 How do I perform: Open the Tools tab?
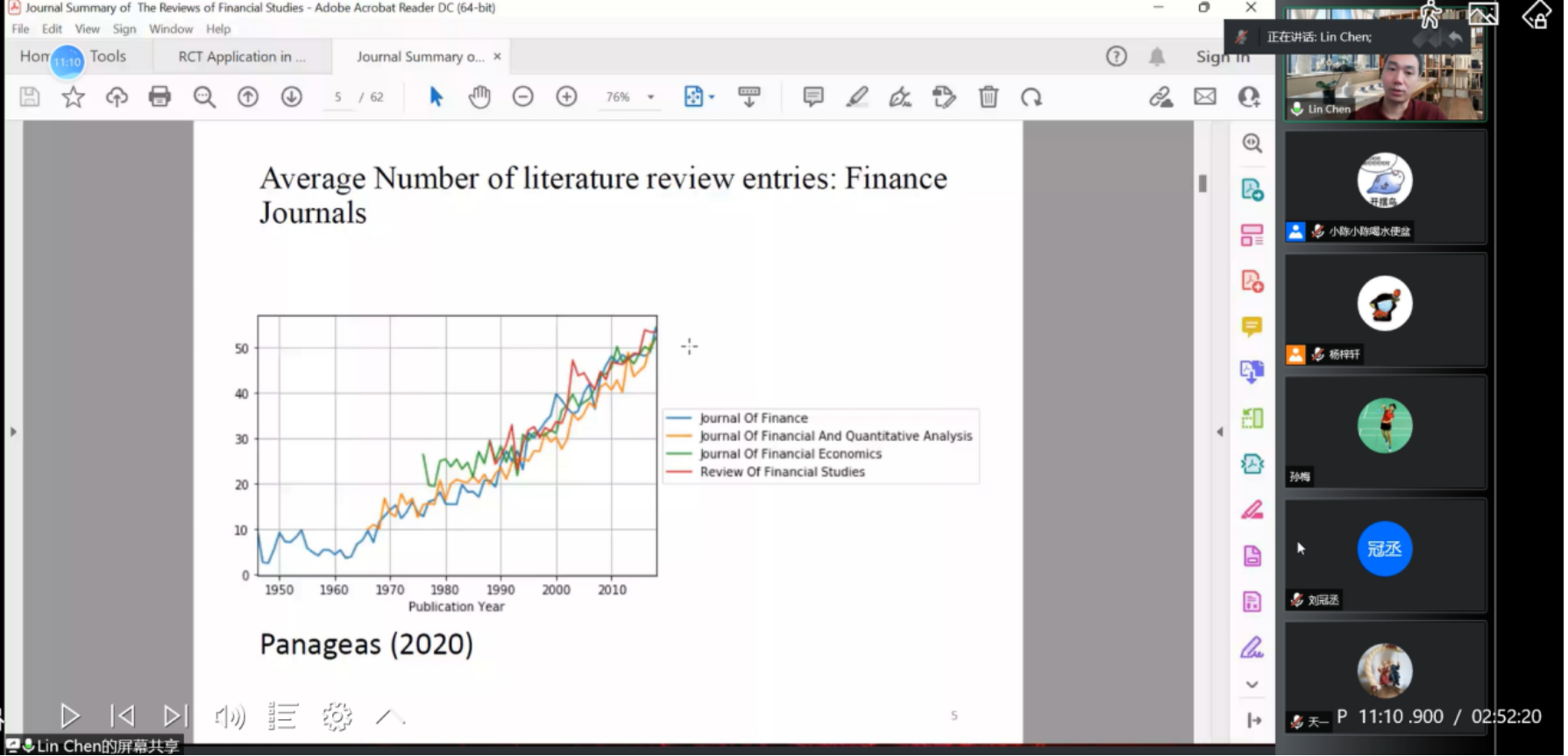click(108, 56)
